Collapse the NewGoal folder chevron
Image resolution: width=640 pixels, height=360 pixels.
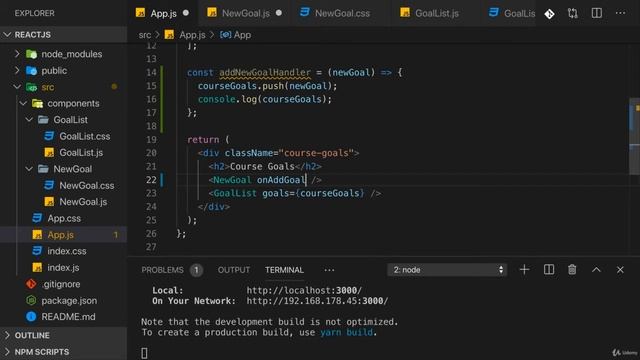pyautogui.click(x=29, y=169)
